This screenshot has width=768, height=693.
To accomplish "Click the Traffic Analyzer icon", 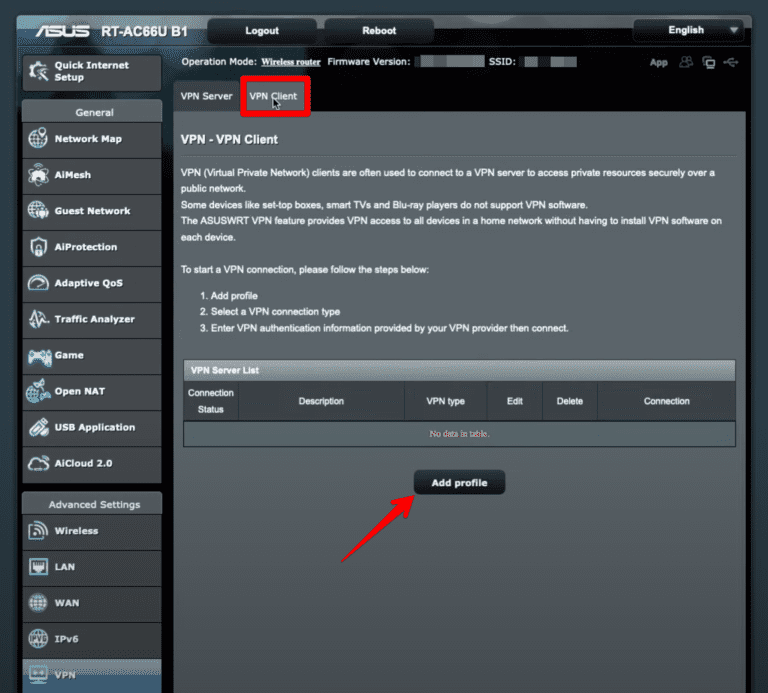I will [38, 319].
